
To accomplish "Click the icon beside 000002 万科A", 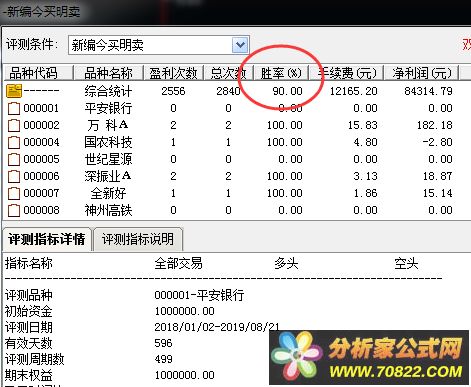I will [x=14, y=125].
